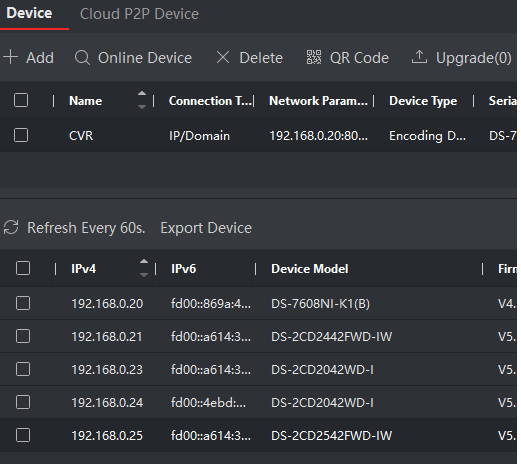Click the IP/Domain connection cell
521x465 pixels.
point(199,136)
